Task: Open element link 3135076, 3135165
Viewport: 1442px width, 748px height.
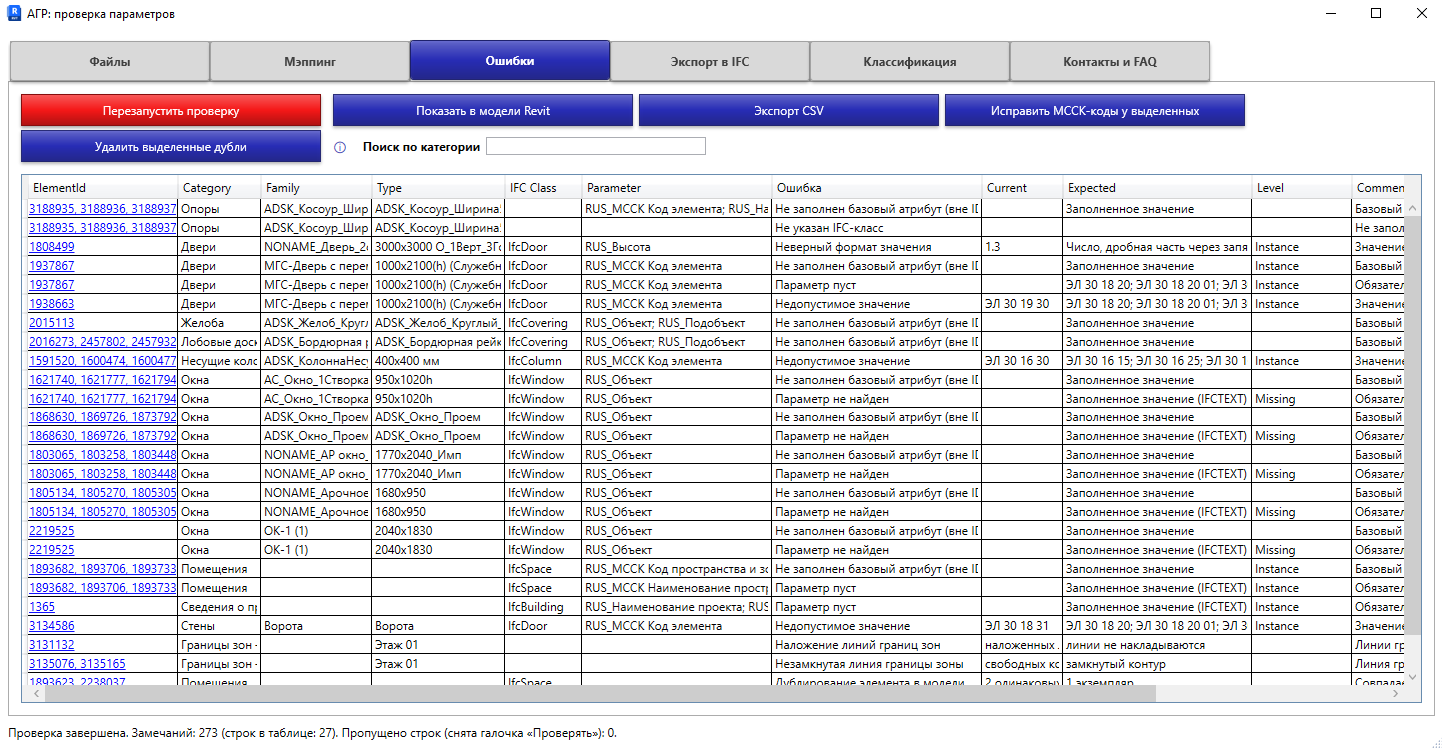Action: coord(77,664)
